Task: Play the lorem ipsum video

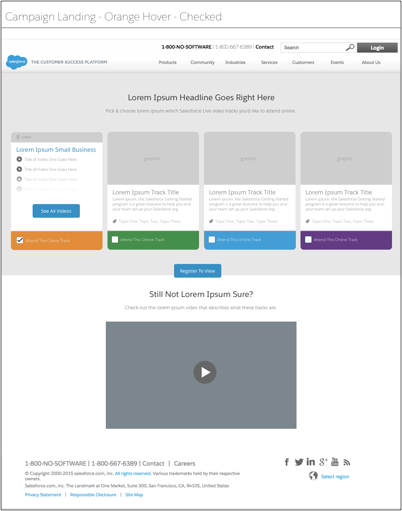Action: pos(205,372)
